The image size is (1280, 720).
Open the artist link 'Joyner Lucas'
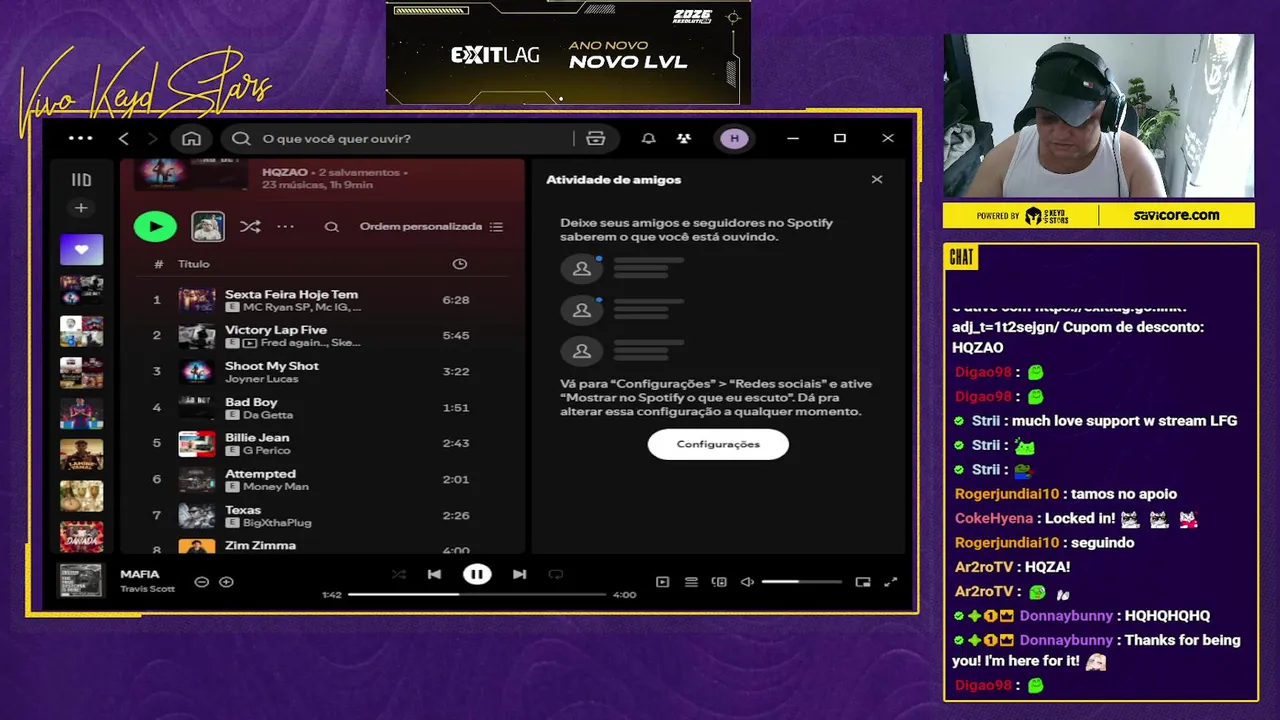click(x=261, y=379)
